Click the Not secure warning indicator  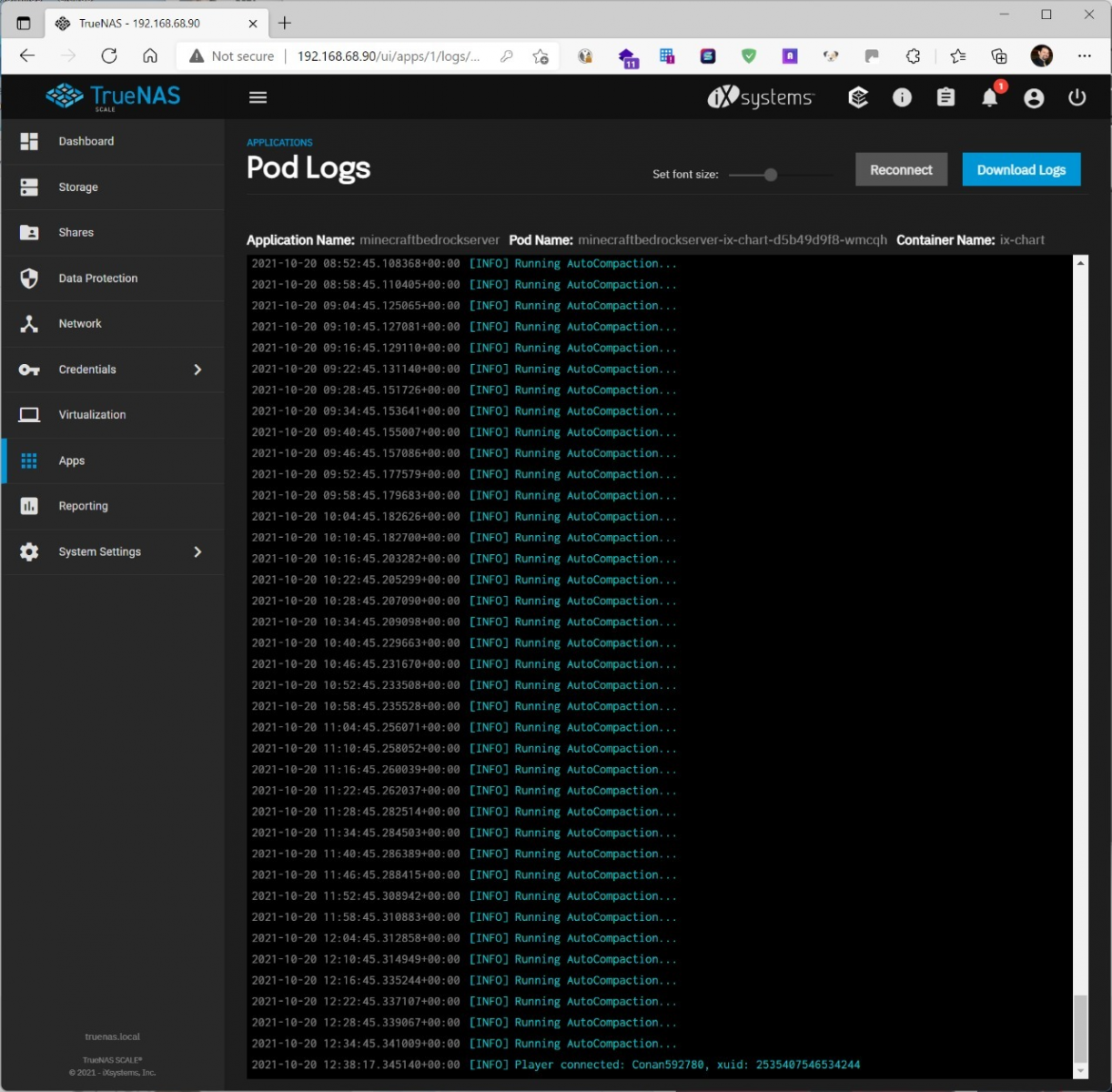click(231, 56)
